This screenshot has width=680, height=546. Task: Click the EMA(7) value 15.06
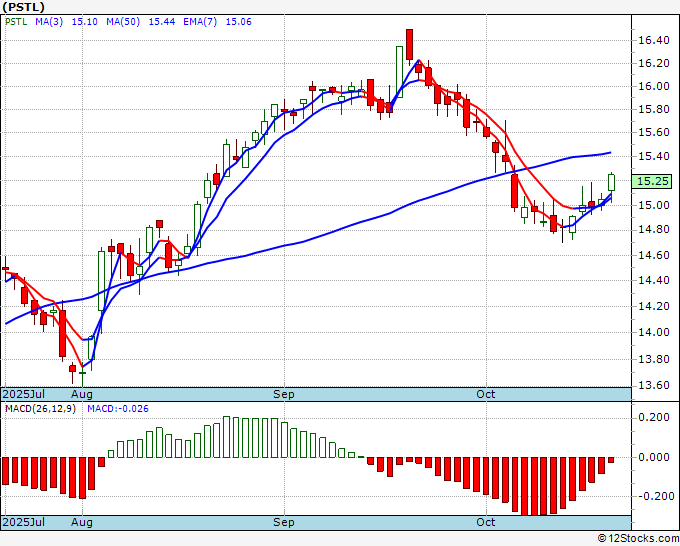pos(239,22)
